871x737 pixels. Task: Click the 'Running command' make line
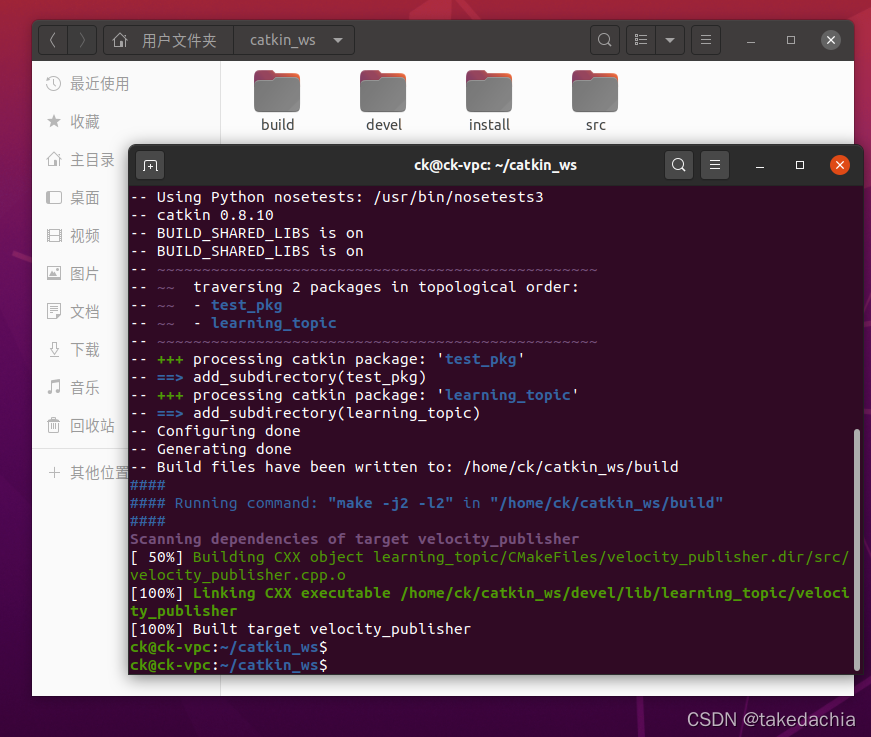[426, 503]
